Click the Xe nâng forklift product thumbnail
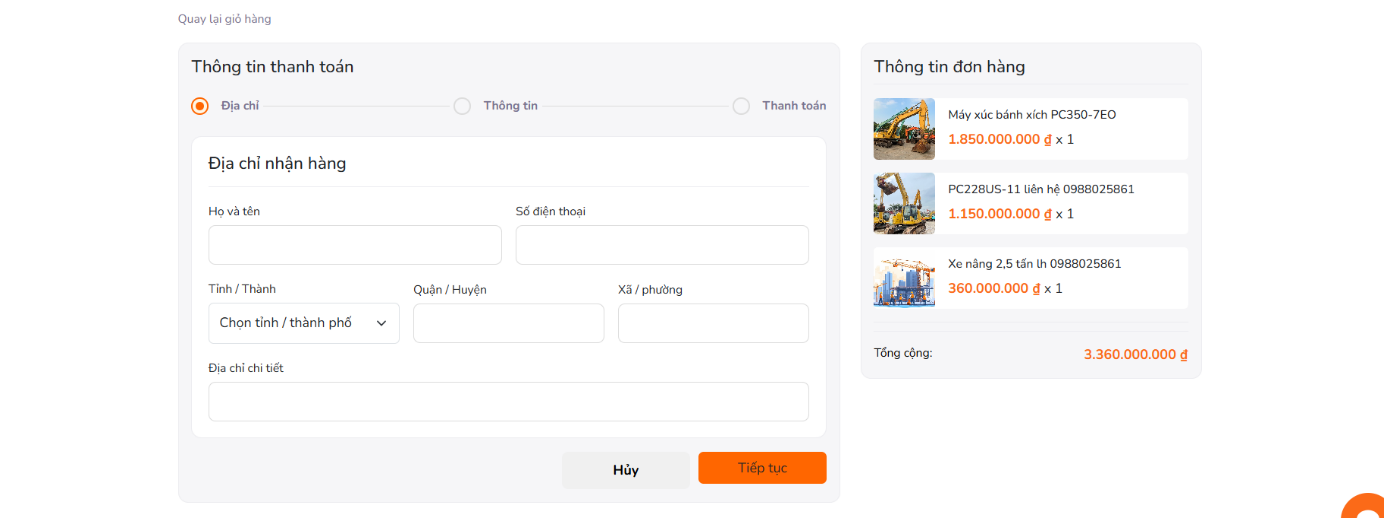 (904, 278)
